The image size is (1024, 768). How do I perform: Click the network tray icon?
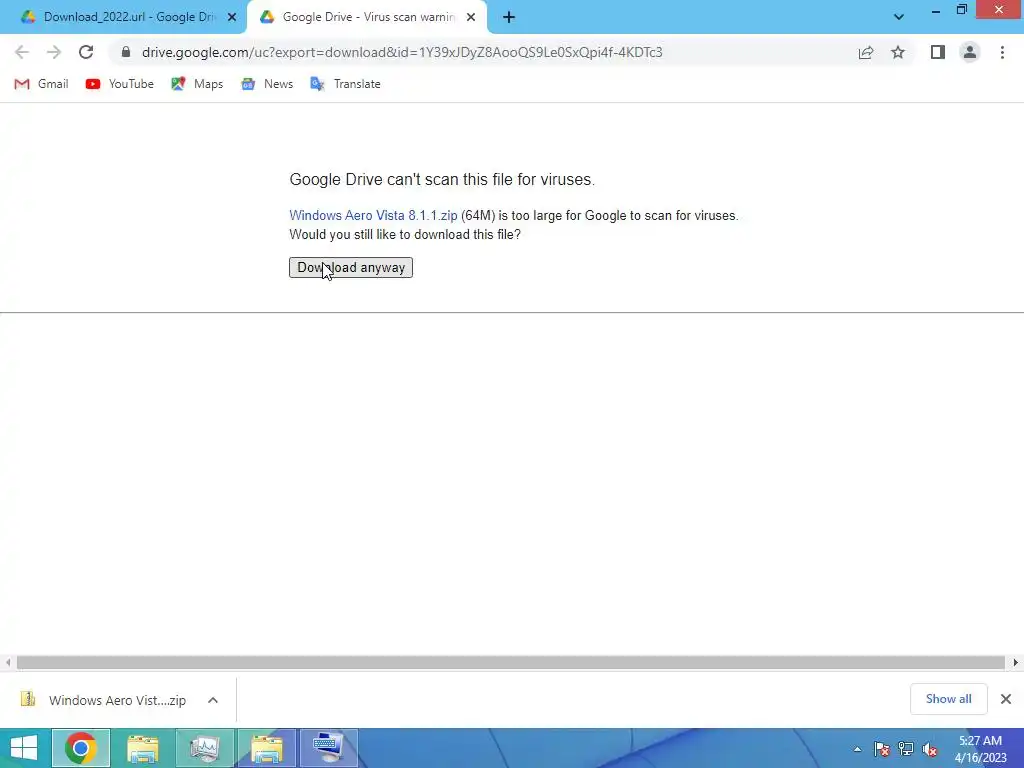tap(906, 749)
